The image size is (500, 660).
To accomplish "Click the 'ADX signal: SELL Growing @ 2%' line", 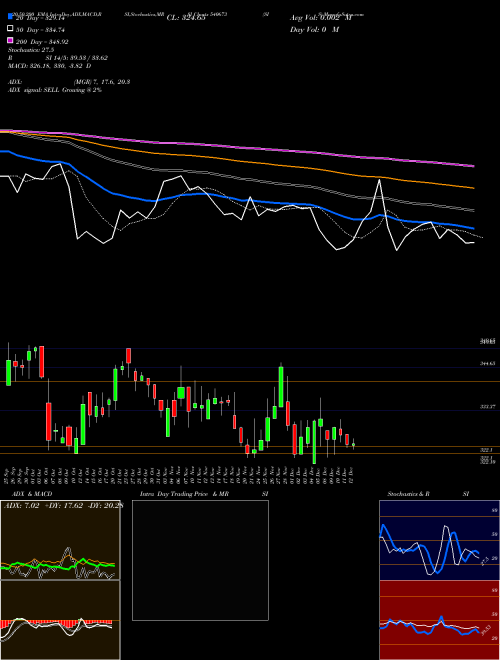I will pyautogui.click(x=55, y=90).
